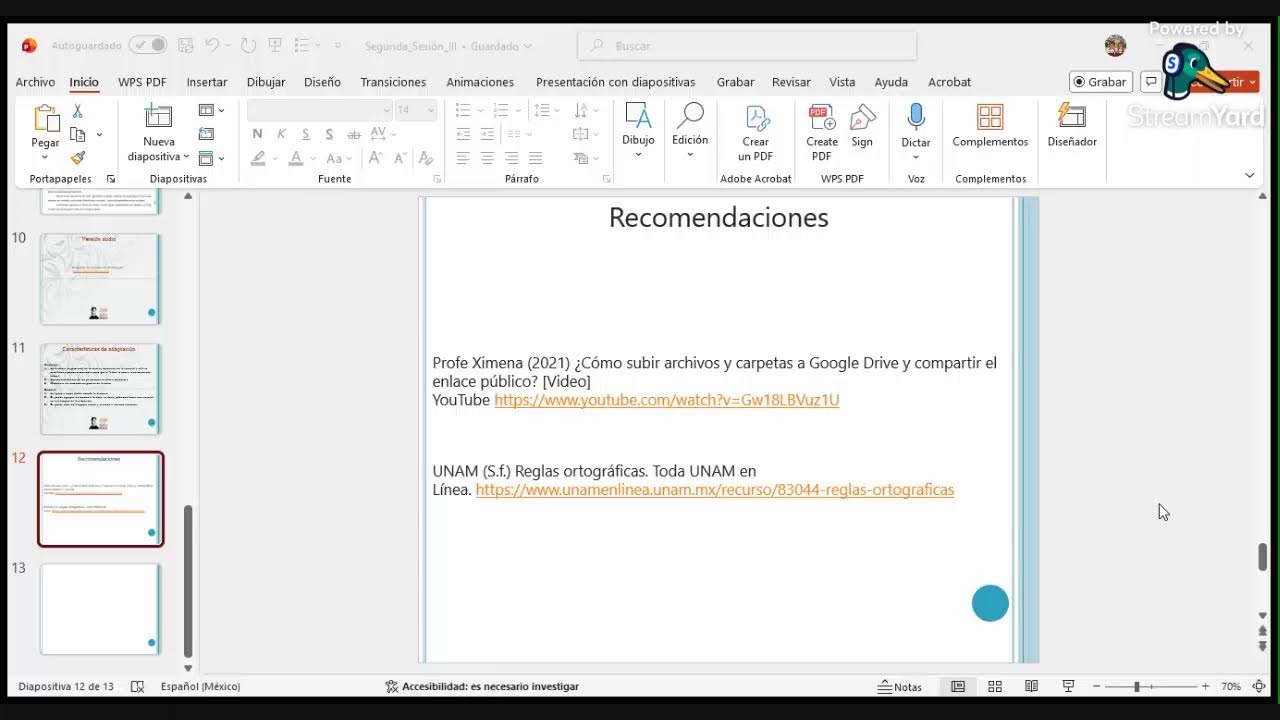Add a slide with Nueva diapositiva icon
1280x720 pixels.
(158, 117)
